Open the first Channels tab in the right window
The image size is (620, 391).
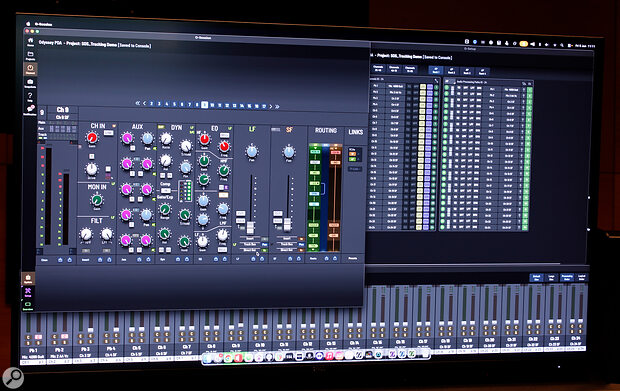pyautogui.click(x=378, y=69)
